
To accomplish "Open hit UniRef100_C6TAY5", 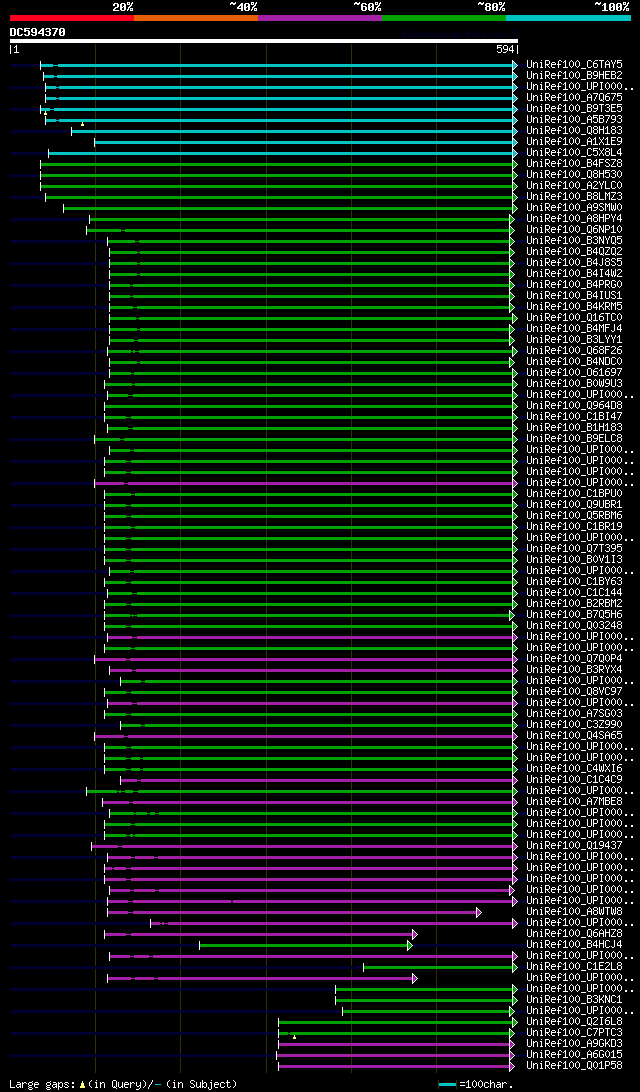I will coord(575,64).
